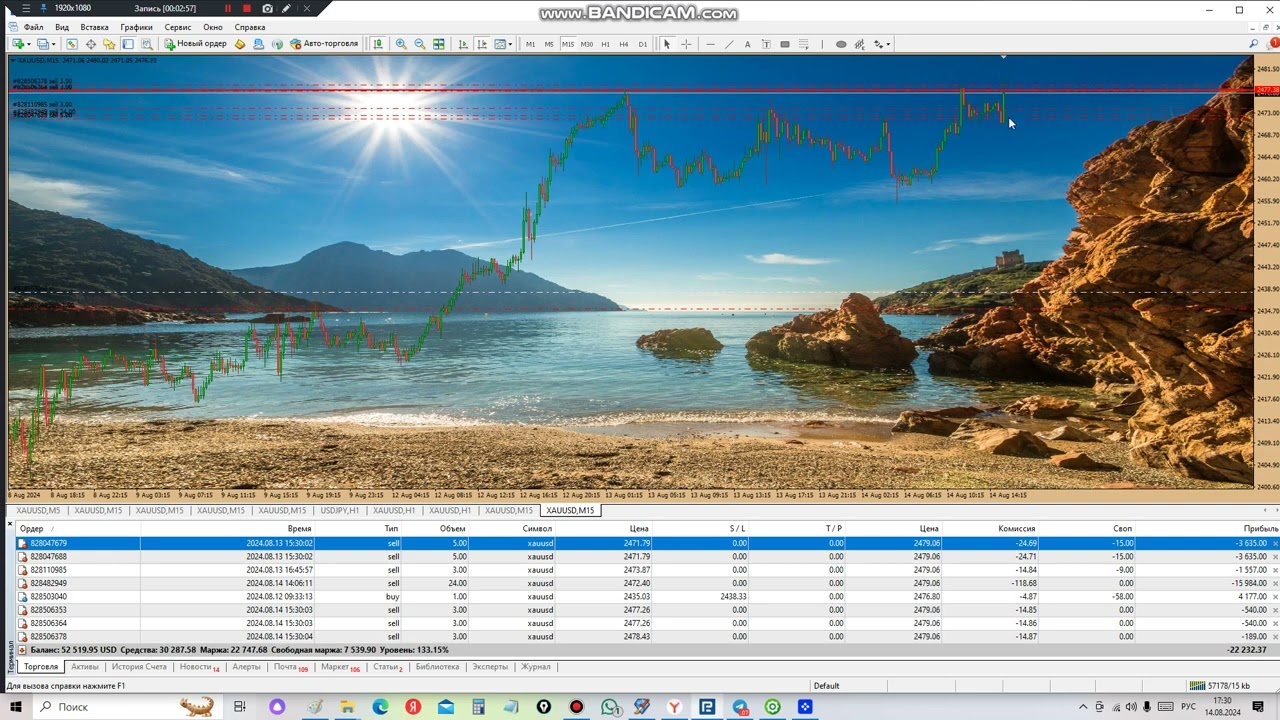
Task: Open the Эксперты terminal tab
Action: point(490,667)
